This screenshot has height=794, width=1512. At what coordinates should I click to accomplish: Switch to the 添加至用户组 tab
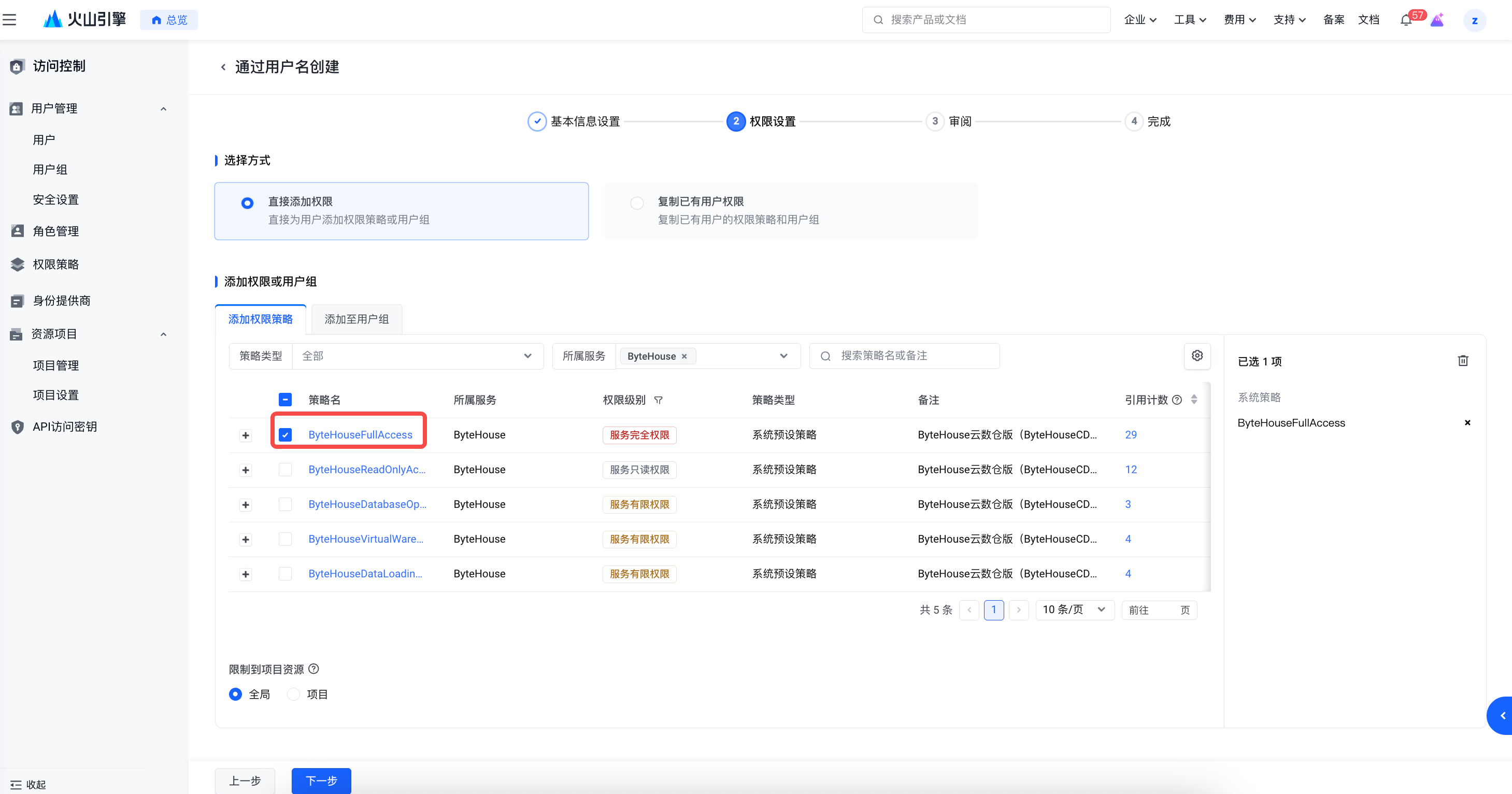pos(356,319)
